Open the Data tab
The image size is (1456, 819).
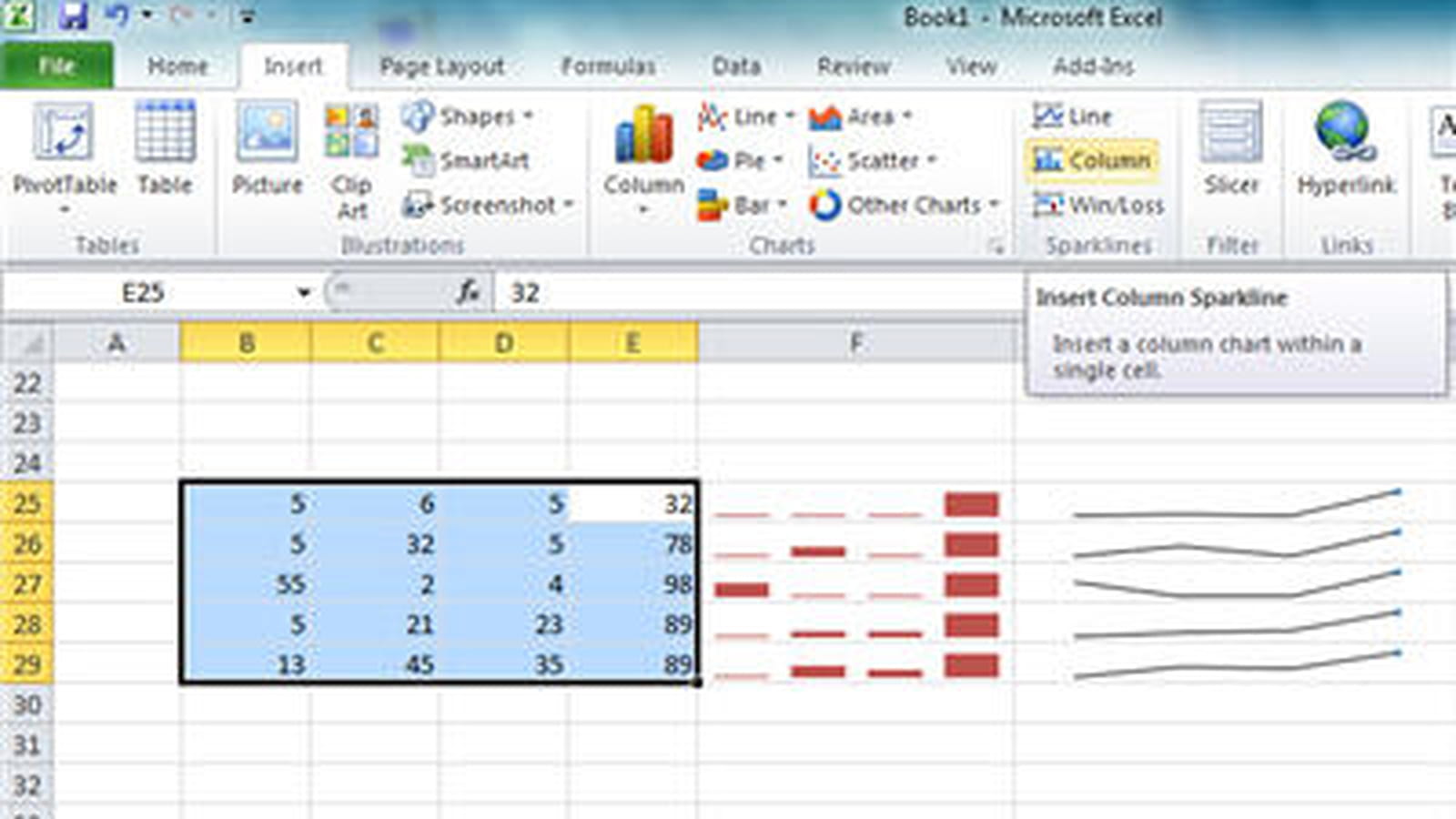[x=736, y=66]
